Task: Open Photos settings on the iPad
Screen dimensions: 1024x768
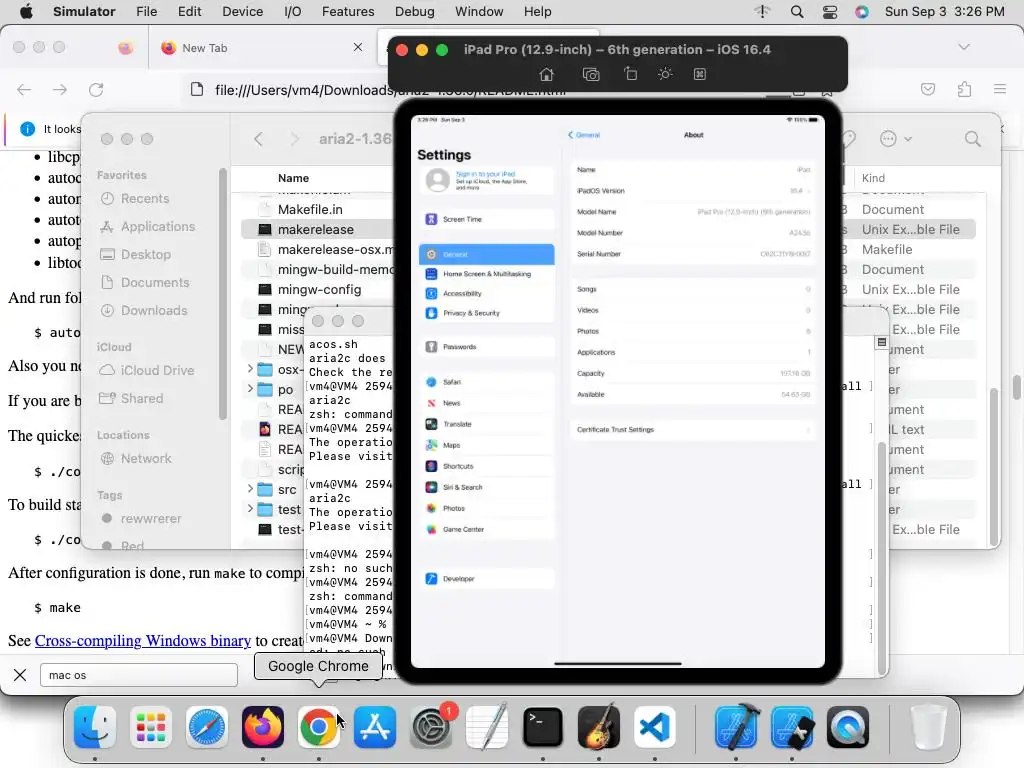Action: click(487, 508)
